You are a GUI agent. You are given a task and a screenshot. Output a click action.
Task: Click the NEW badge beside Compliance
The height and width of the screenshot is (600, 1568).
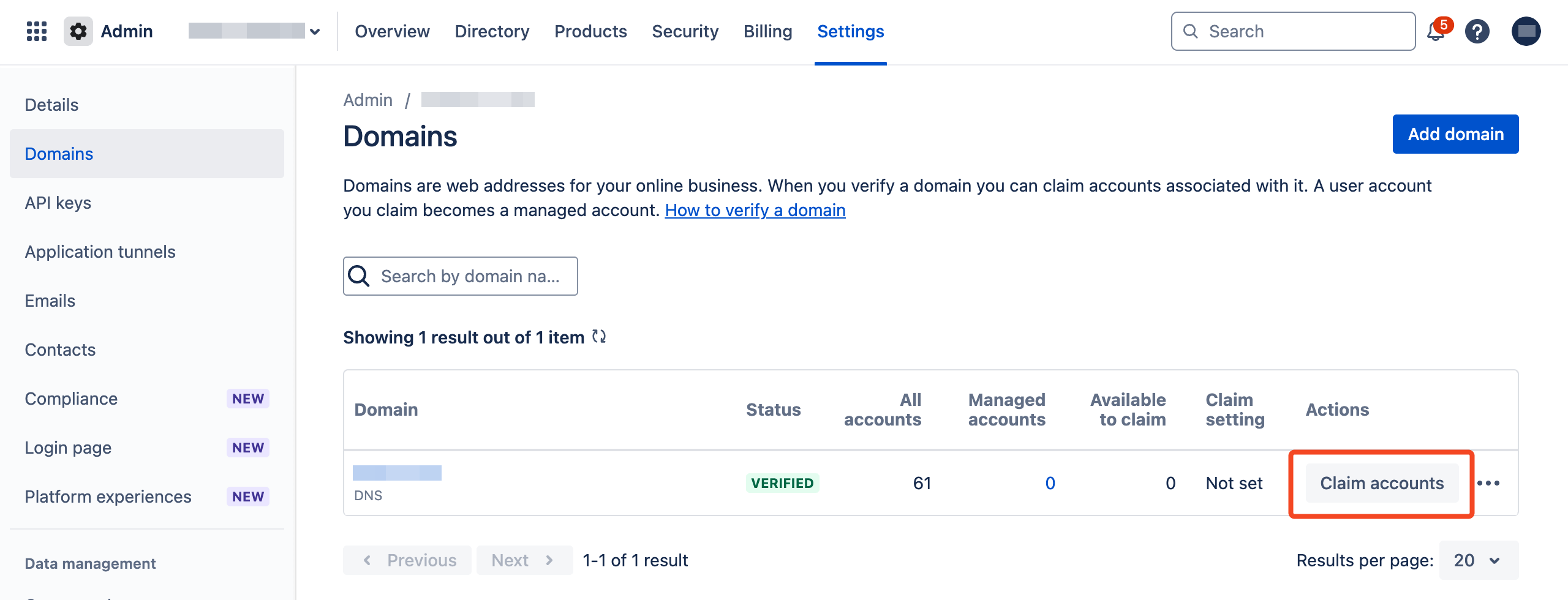pyautogui.click(x=248, y=399)
